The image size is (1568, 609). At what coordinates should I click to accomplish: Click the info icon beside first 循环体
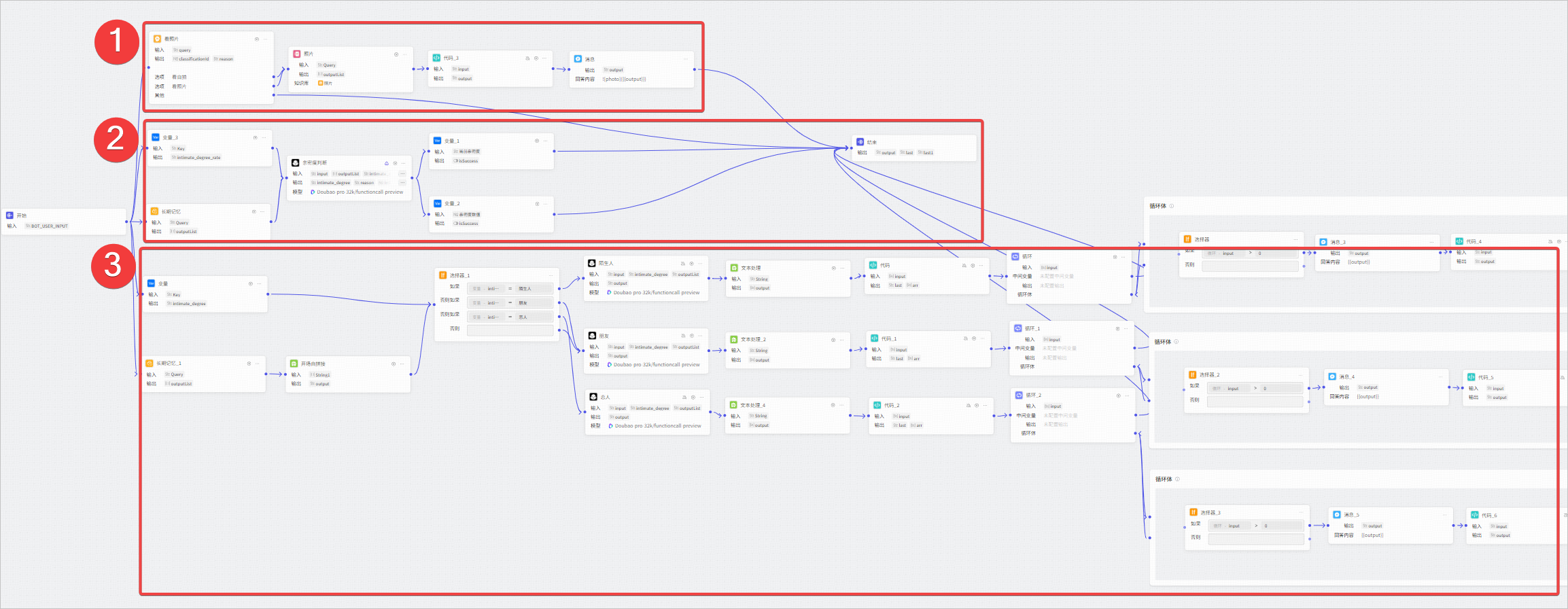1171,206
